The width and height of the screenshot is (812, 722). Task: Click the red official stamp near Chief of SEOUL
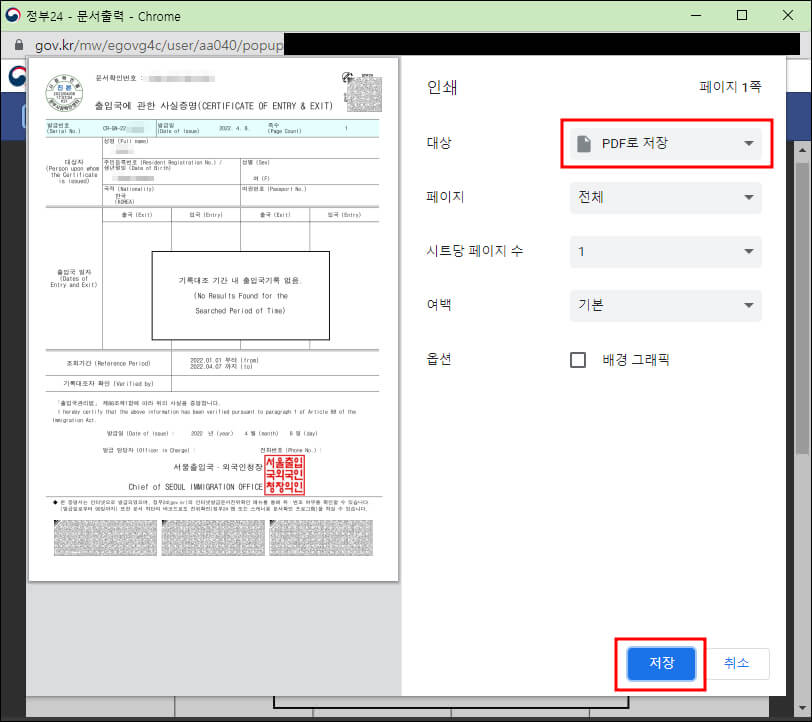[x=282, y=476]
